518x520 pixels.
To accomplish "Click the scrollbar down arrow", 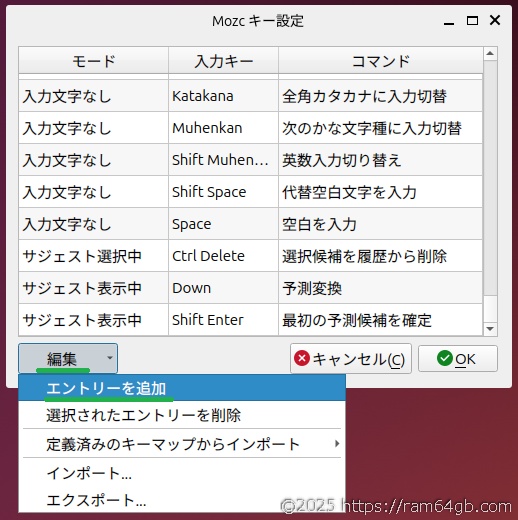I will 490,329.
